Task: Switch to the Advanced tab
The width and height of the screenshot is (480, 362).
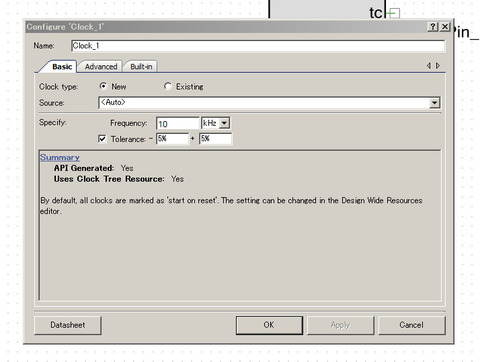Action: 101,67
